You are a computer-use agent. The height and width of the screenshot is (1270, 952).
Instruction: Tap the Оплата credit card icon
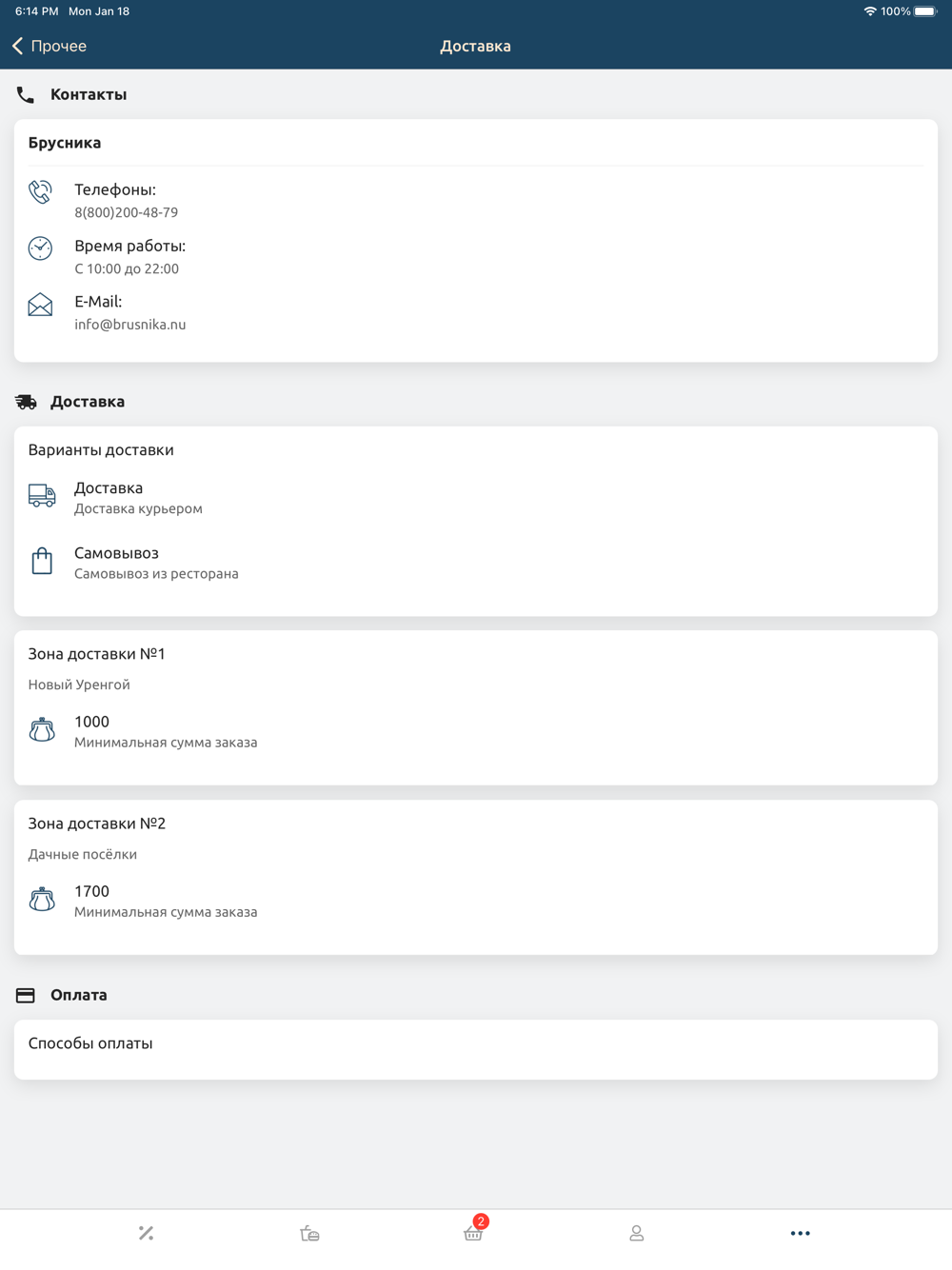pos(26,995)
